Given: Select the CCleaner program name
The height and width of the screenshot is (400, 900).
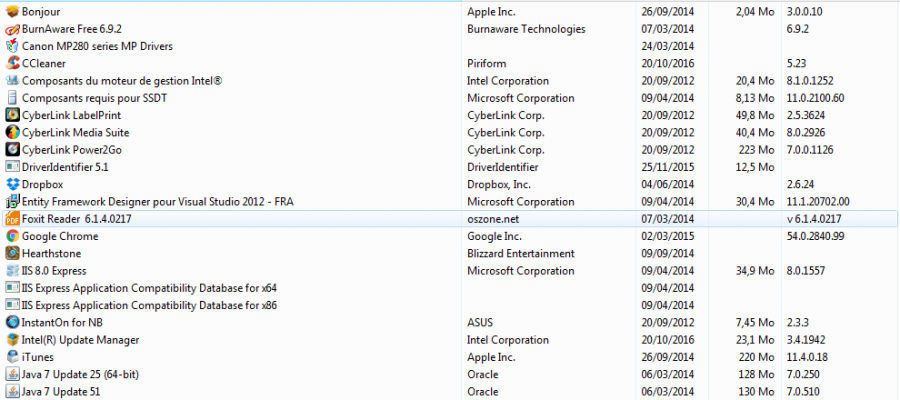Looking at the screenshot, I should pyautogui.click(x=44, y=63).
